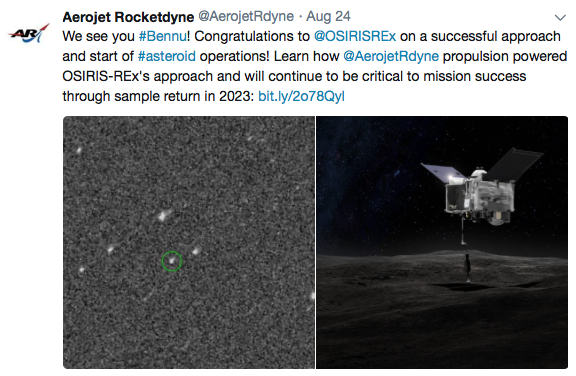Viewport: 576px width, 376px height.
Task: Click the words 'We see you'
Action: pyautogui.click(x=98, y=36)
